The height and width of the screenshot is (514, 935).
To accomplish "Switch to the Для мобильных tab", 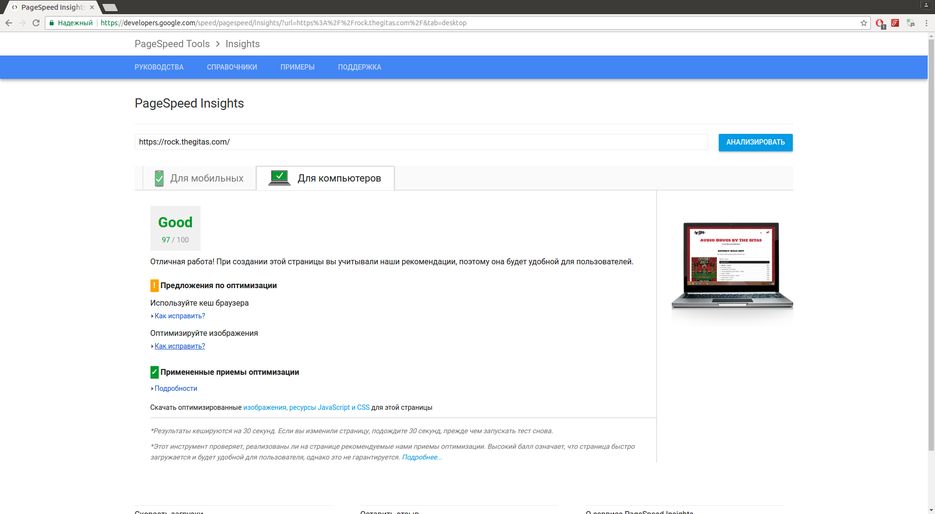I will coord(199,178).
